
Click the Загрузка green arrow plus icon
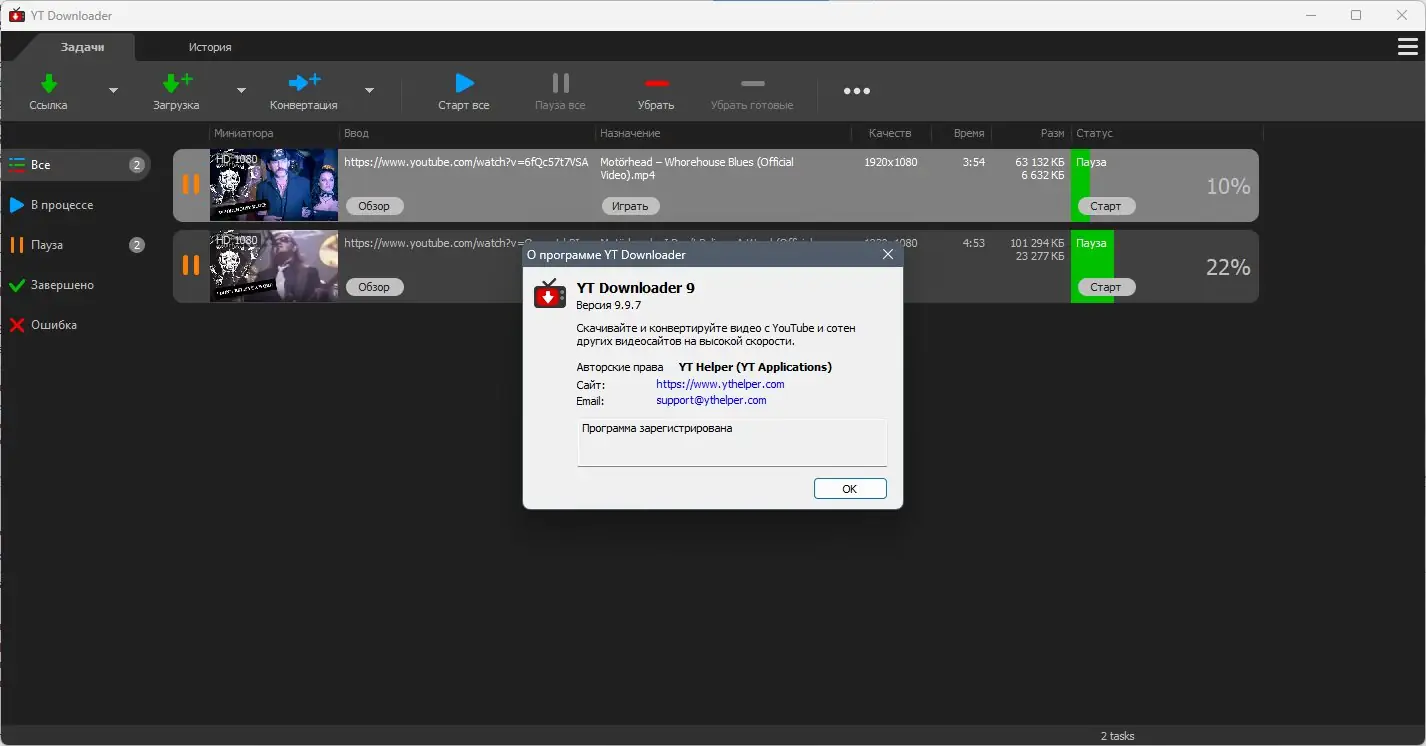coord(177,83)
